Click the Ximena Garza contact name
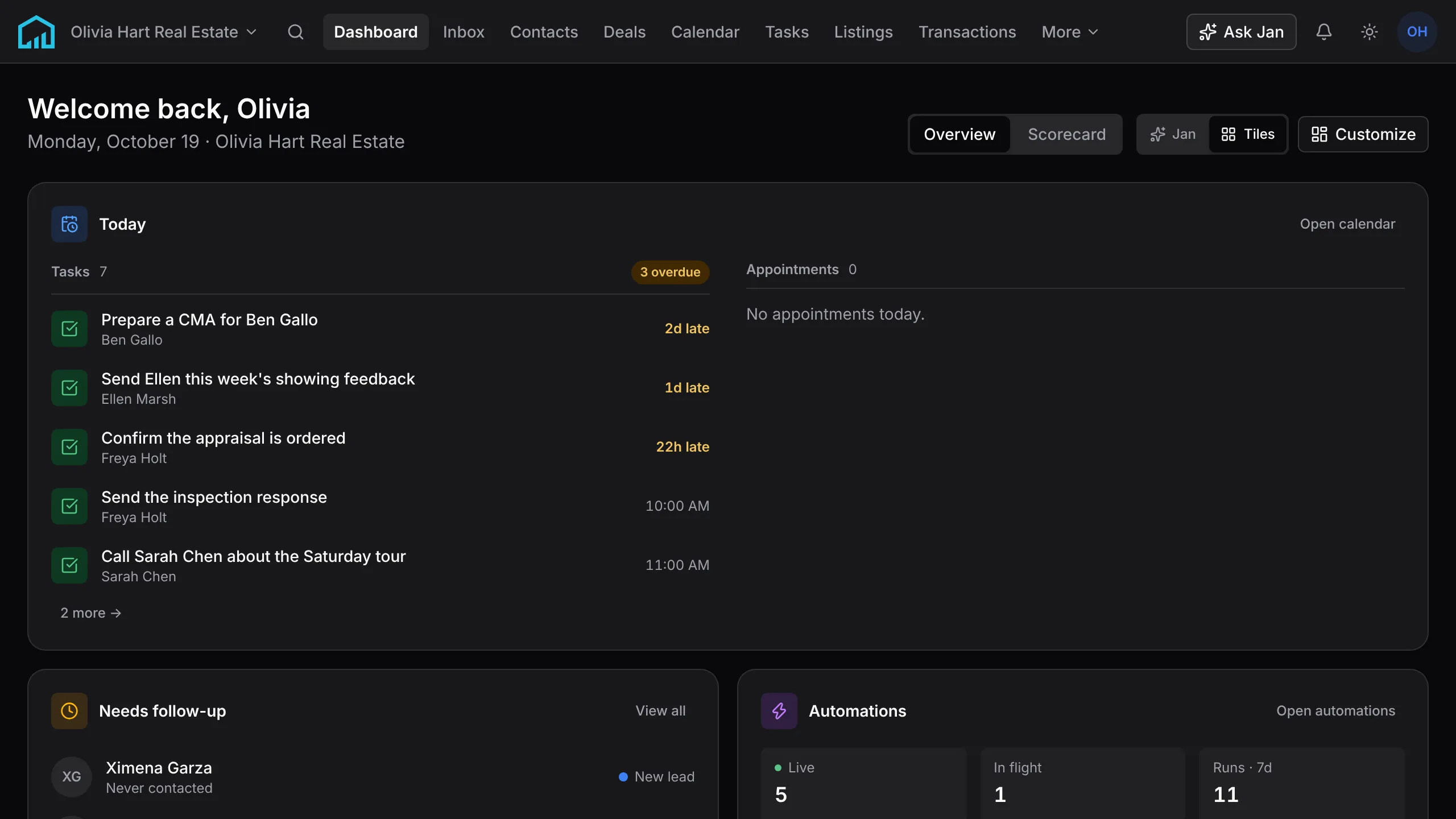 (x=159, y=768)
